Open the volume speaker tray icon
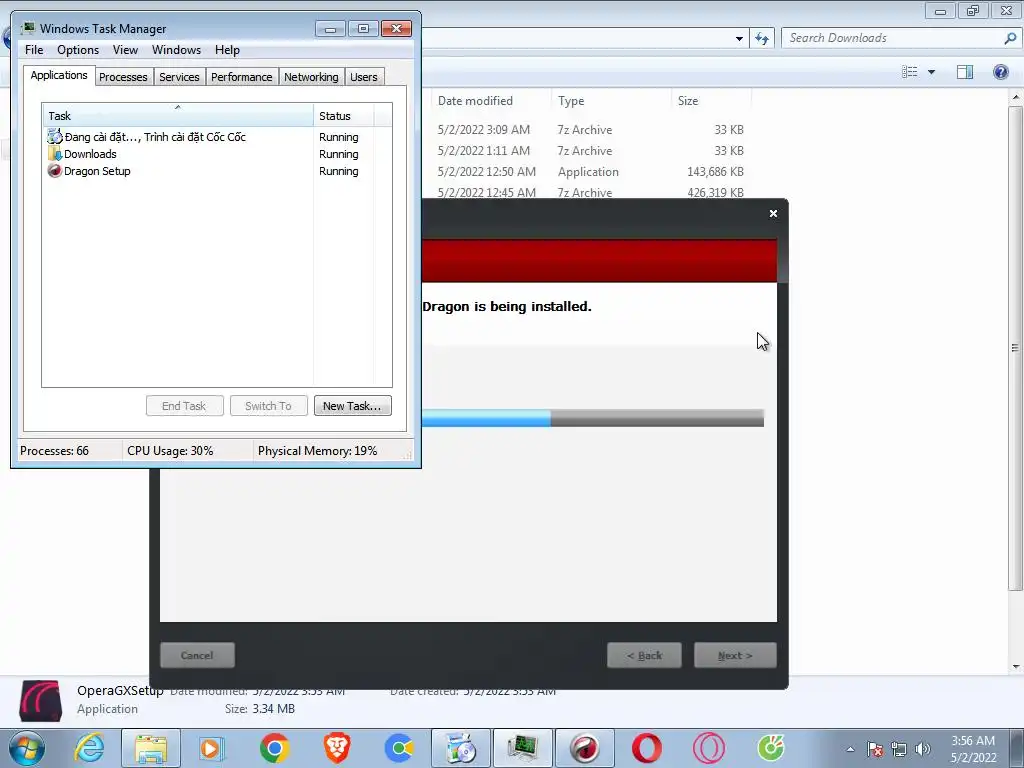 click(x=923, y=749)
